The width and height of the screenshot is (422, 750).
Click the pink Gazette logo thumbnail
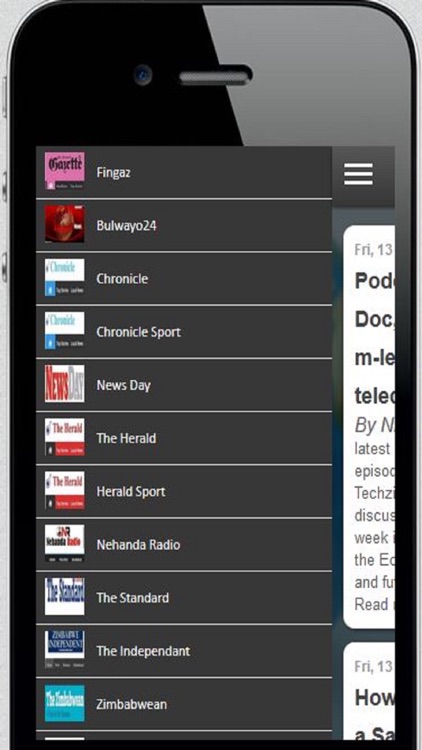pyautogui.click(x=65, y=171)
